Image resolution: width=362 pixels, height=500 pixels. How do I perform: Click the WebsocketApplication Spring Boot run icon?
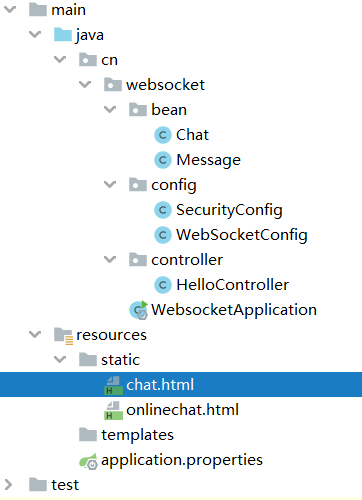pyautogui.click(x=138, y=310)
